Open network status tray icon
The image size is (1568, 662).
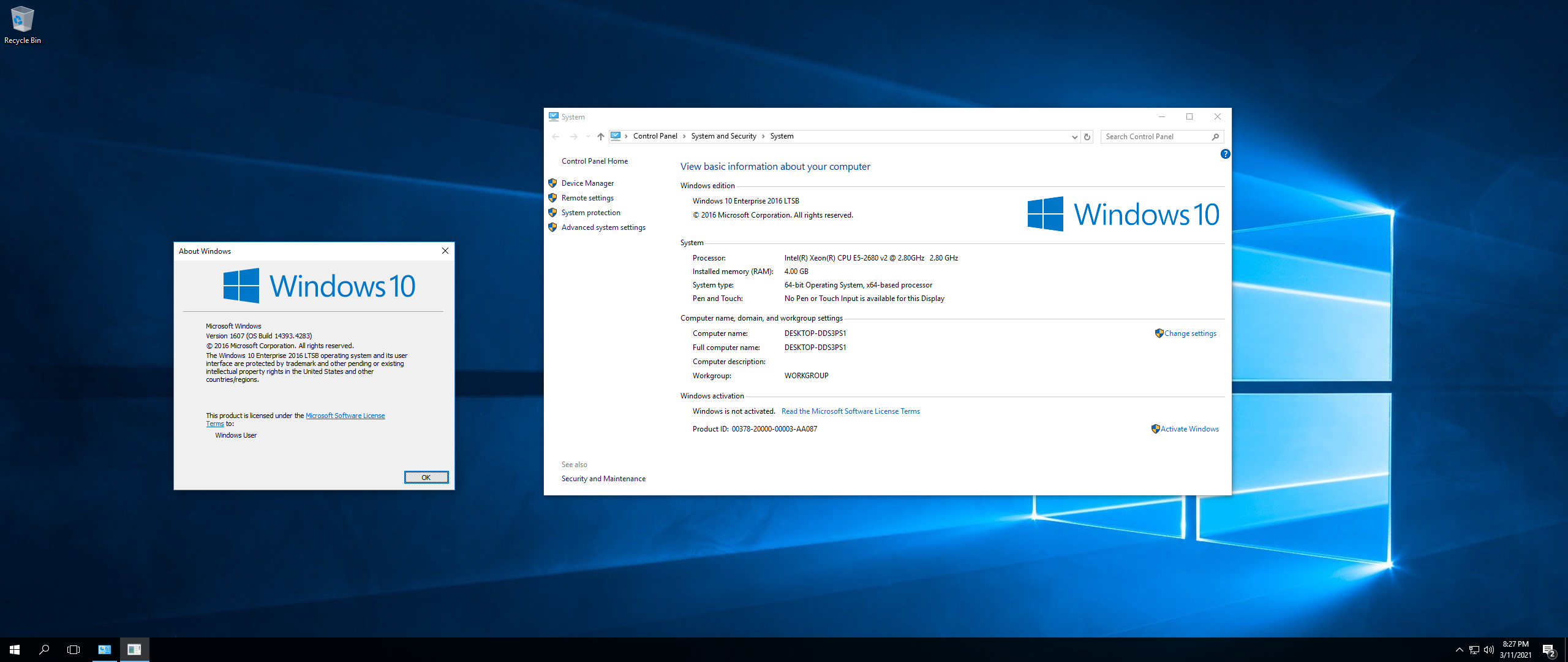[1474, 650]
